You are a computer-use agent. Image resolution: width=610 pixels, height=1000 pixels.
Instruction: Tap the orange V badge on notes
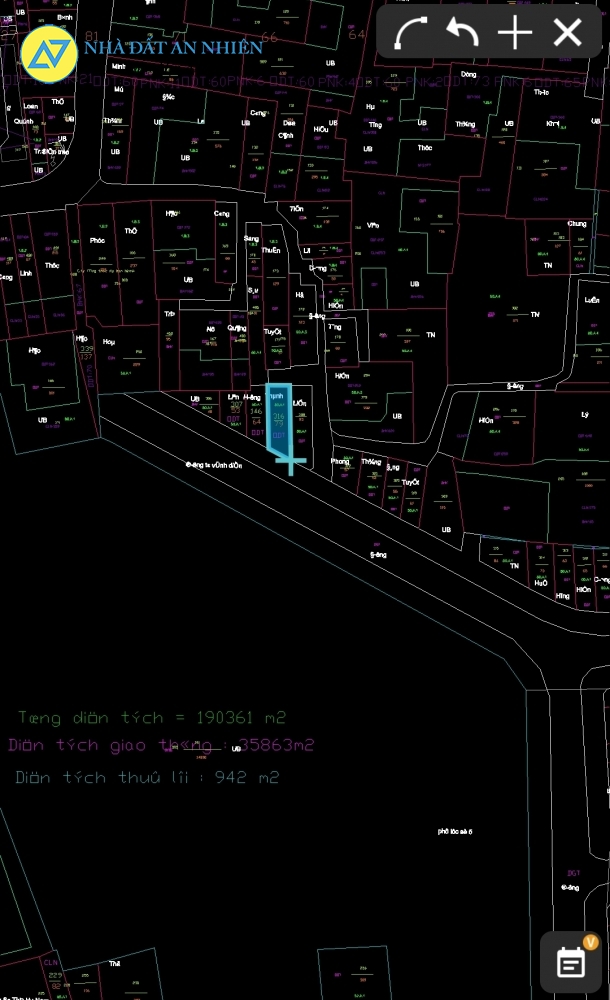[590, 942]
